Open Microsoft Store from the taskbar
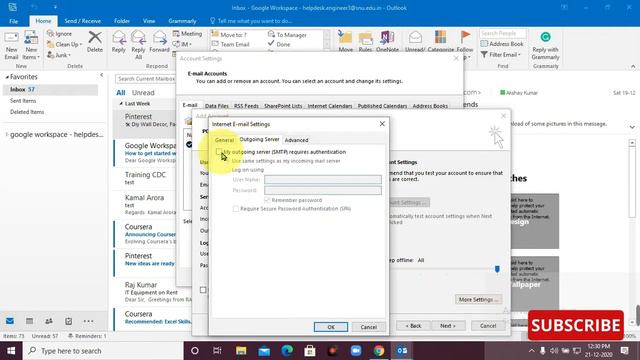 point(310,351)
